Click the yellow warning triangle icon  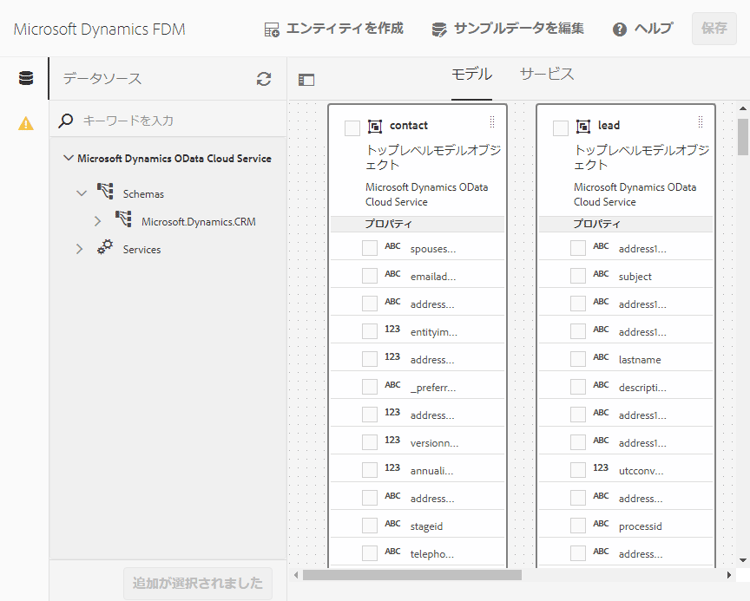point(26,123)
